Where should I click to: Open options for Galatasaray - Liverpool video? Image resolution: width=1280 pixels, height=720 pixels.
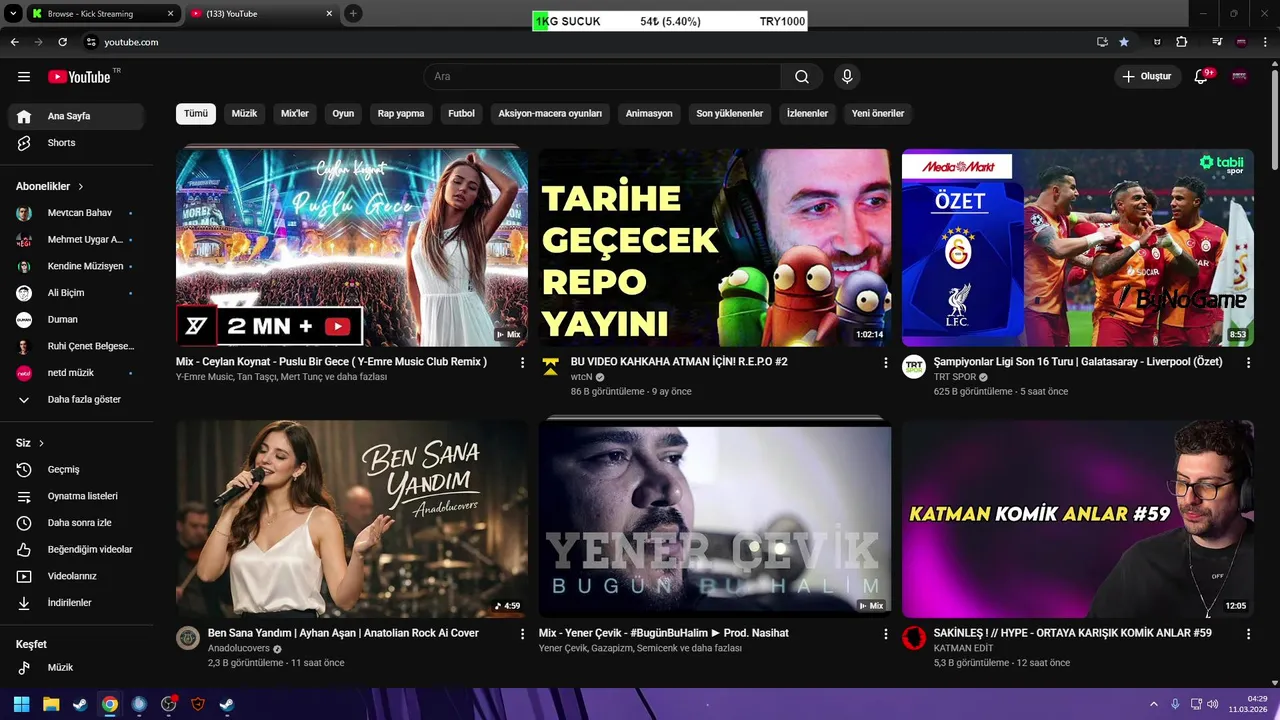(x=1248, y=363)
